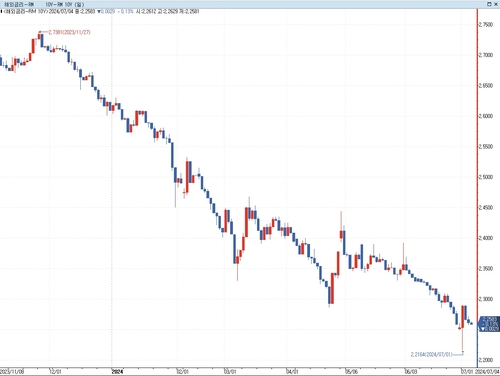
Task: Click the bold 2024 year label on x-axis
Action: (x=117, y=372)
